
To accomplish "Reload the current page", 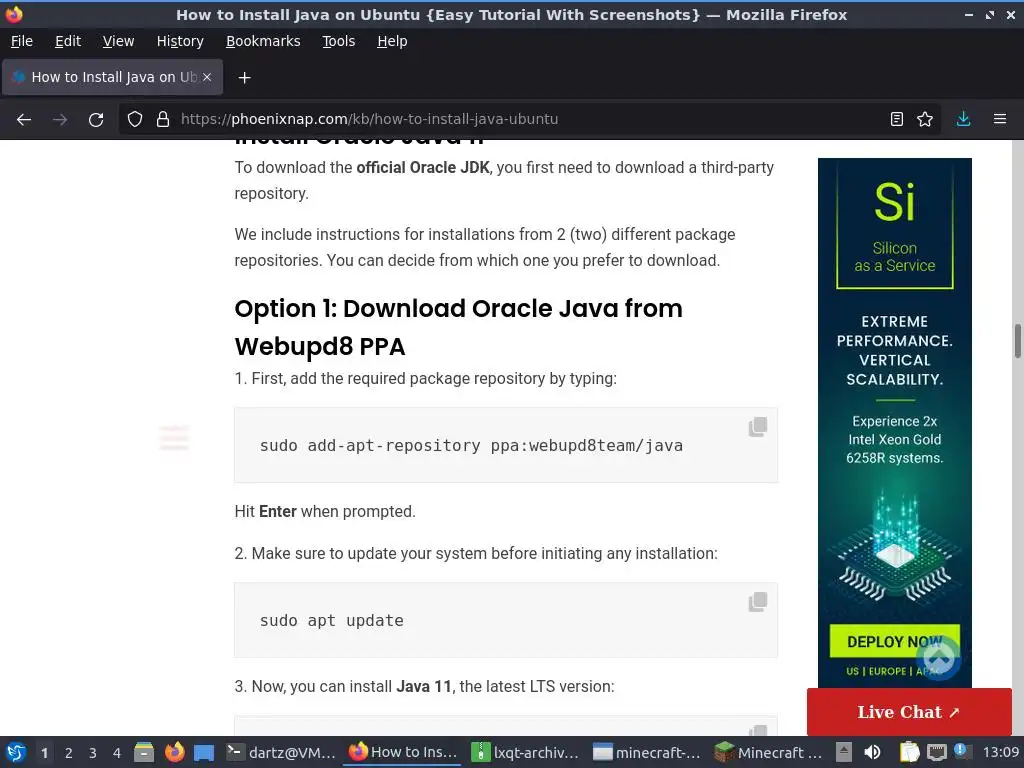I will 96,120.
